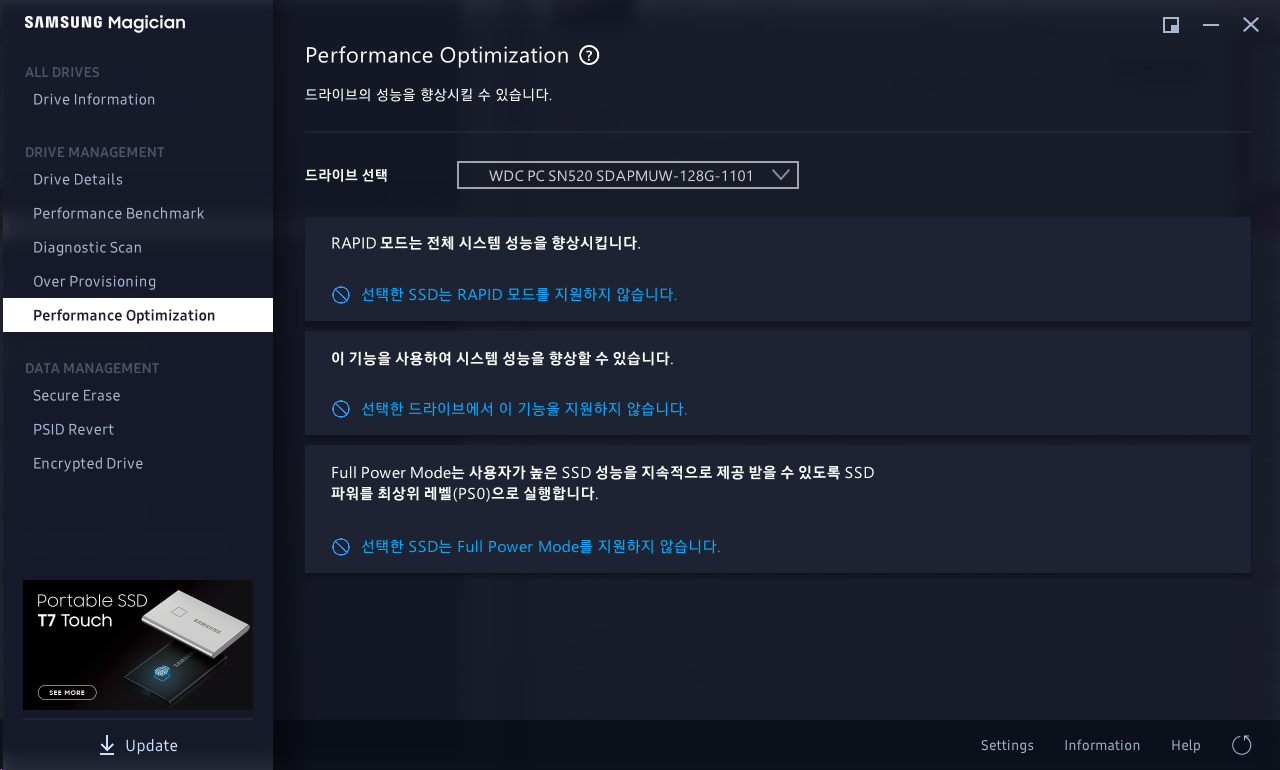Select Performance Optimization menu item
This screenshot has width=1280, height=770.
click(138, 315)
